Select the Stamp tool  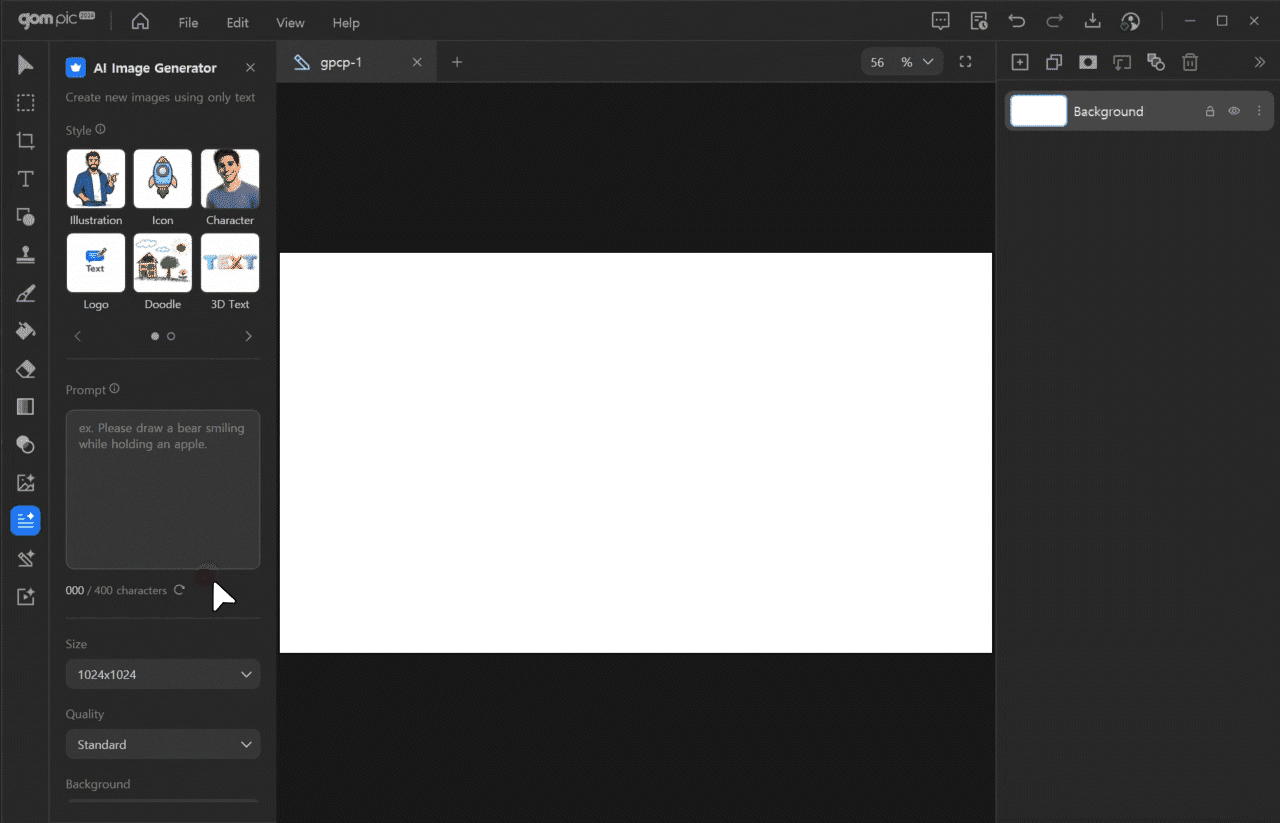tap(25, 255)
